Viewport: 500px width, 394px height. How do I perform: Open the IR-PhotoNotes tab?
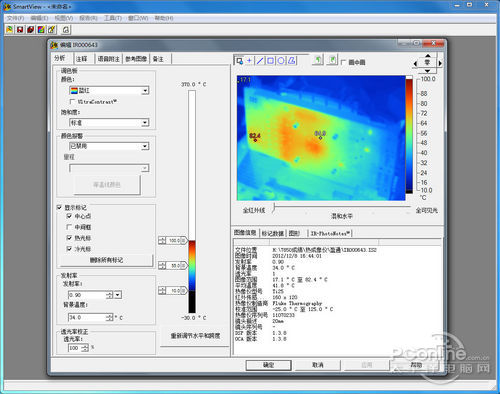[330, 233]
